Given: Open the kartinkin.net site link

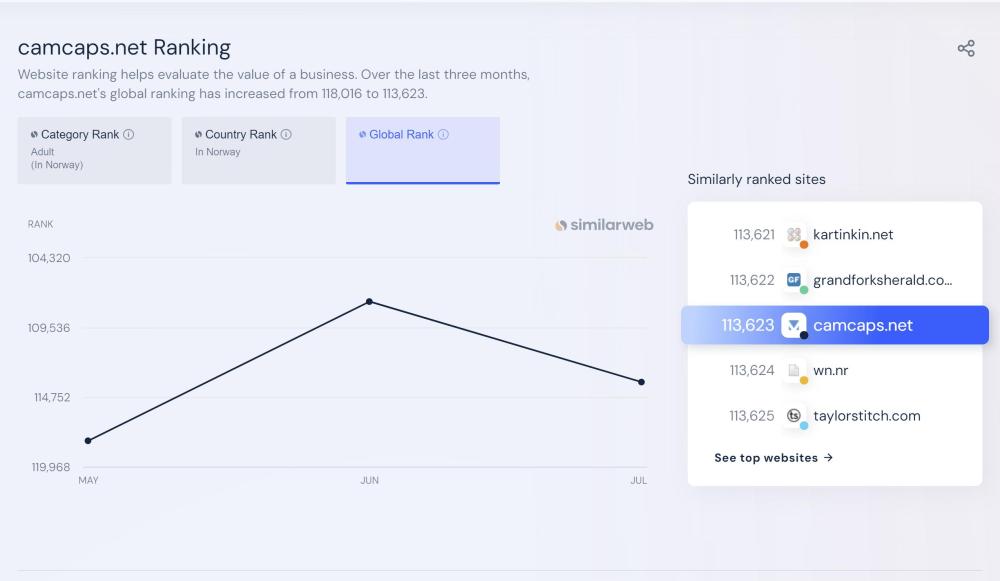Looking at the screenshot, I should click(853, 235).
